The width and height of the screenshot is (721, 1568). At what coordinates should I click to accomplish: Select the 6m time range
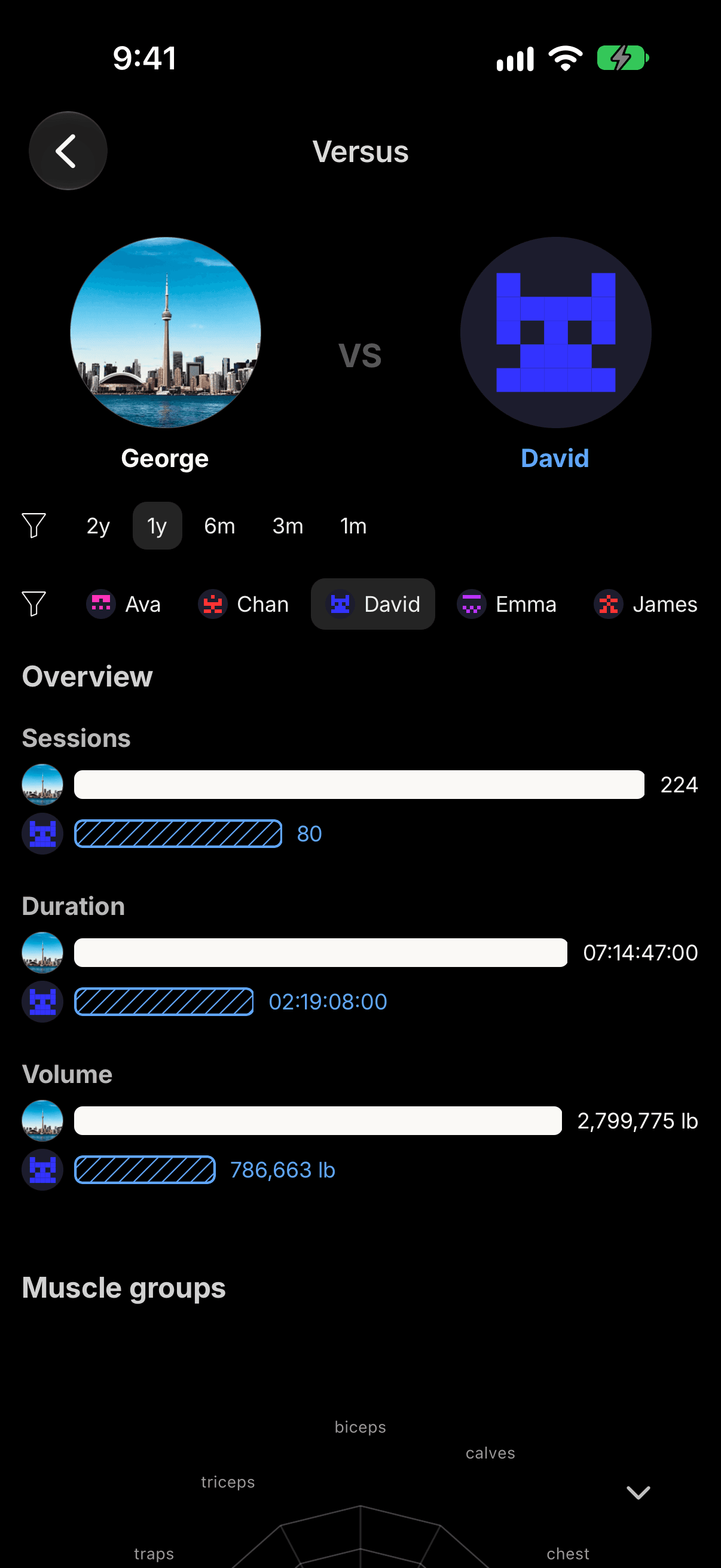(219, 526)
